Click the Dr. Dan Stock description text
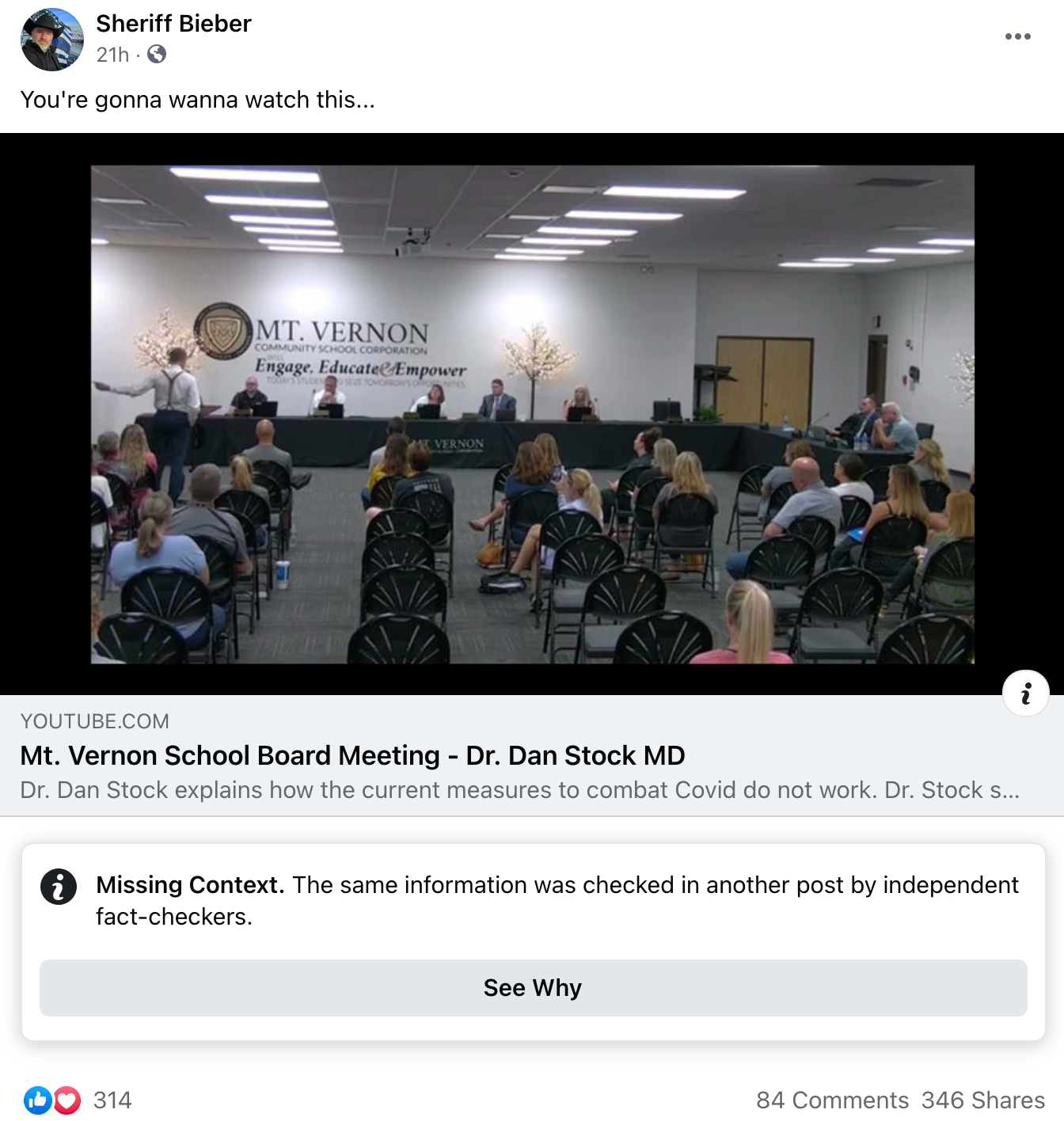This screenshot has width=1064, height=1121. pos(519,790)
